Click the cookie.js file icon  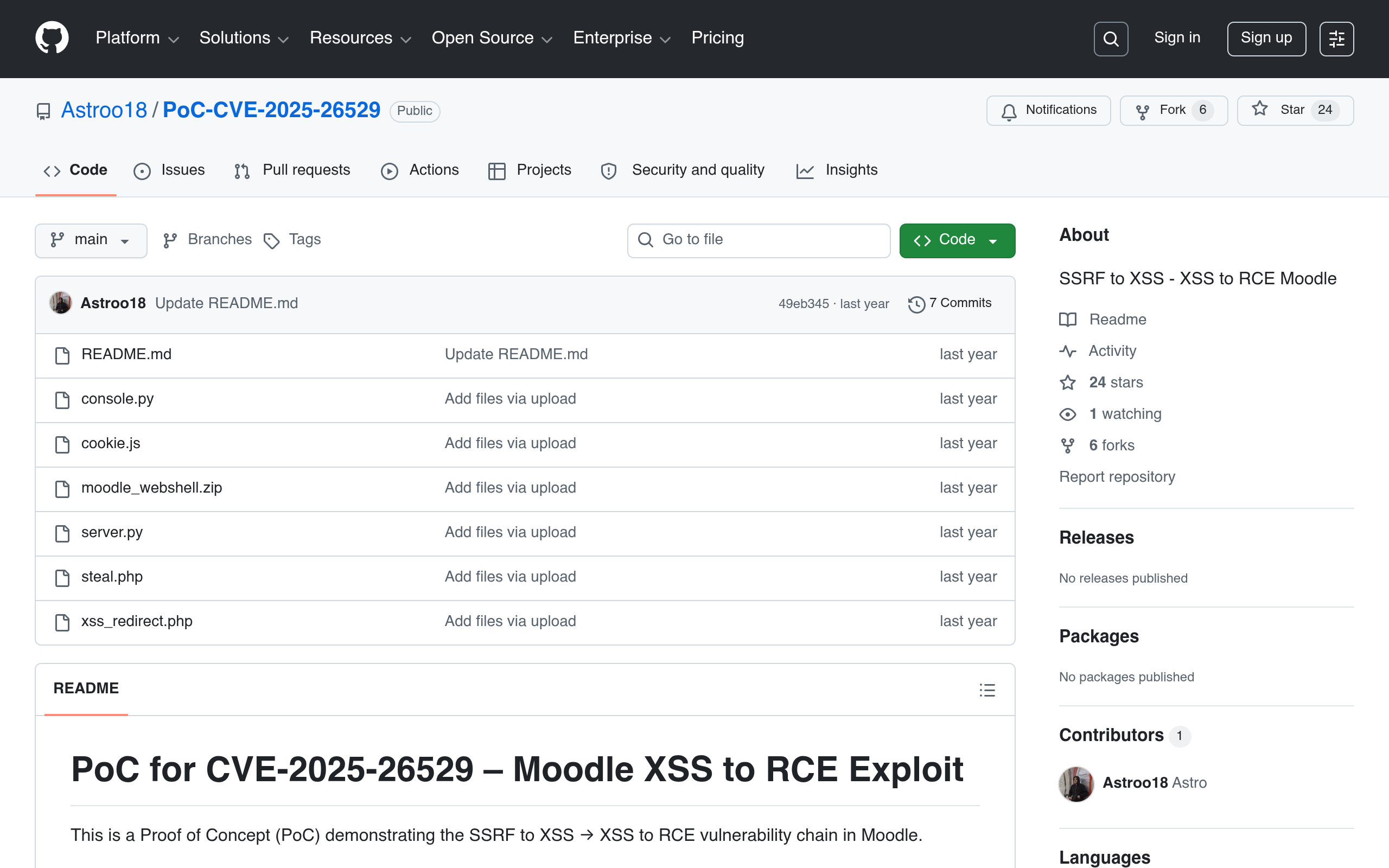tap(62, 444)
